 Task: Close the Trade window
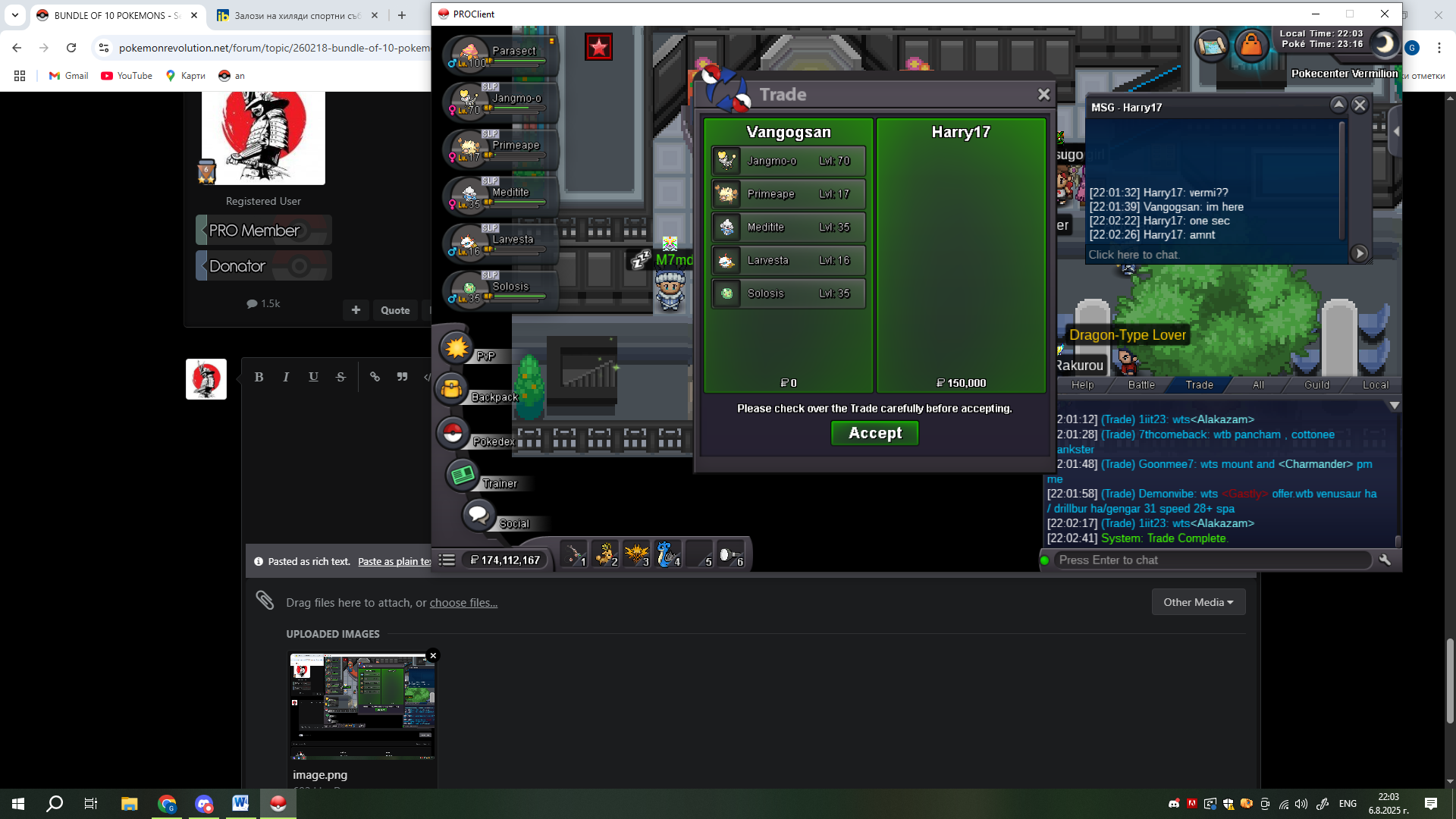click(1043, 94)
